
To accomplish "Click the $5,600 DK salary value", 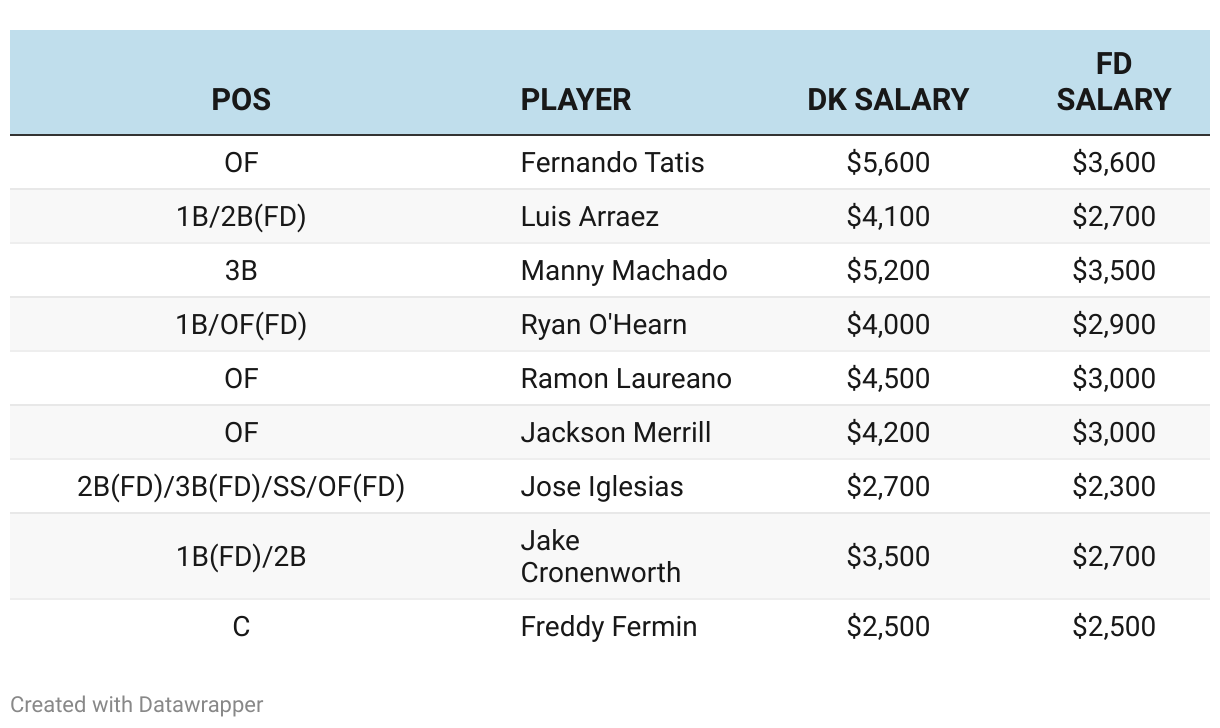I will (888, 162).
